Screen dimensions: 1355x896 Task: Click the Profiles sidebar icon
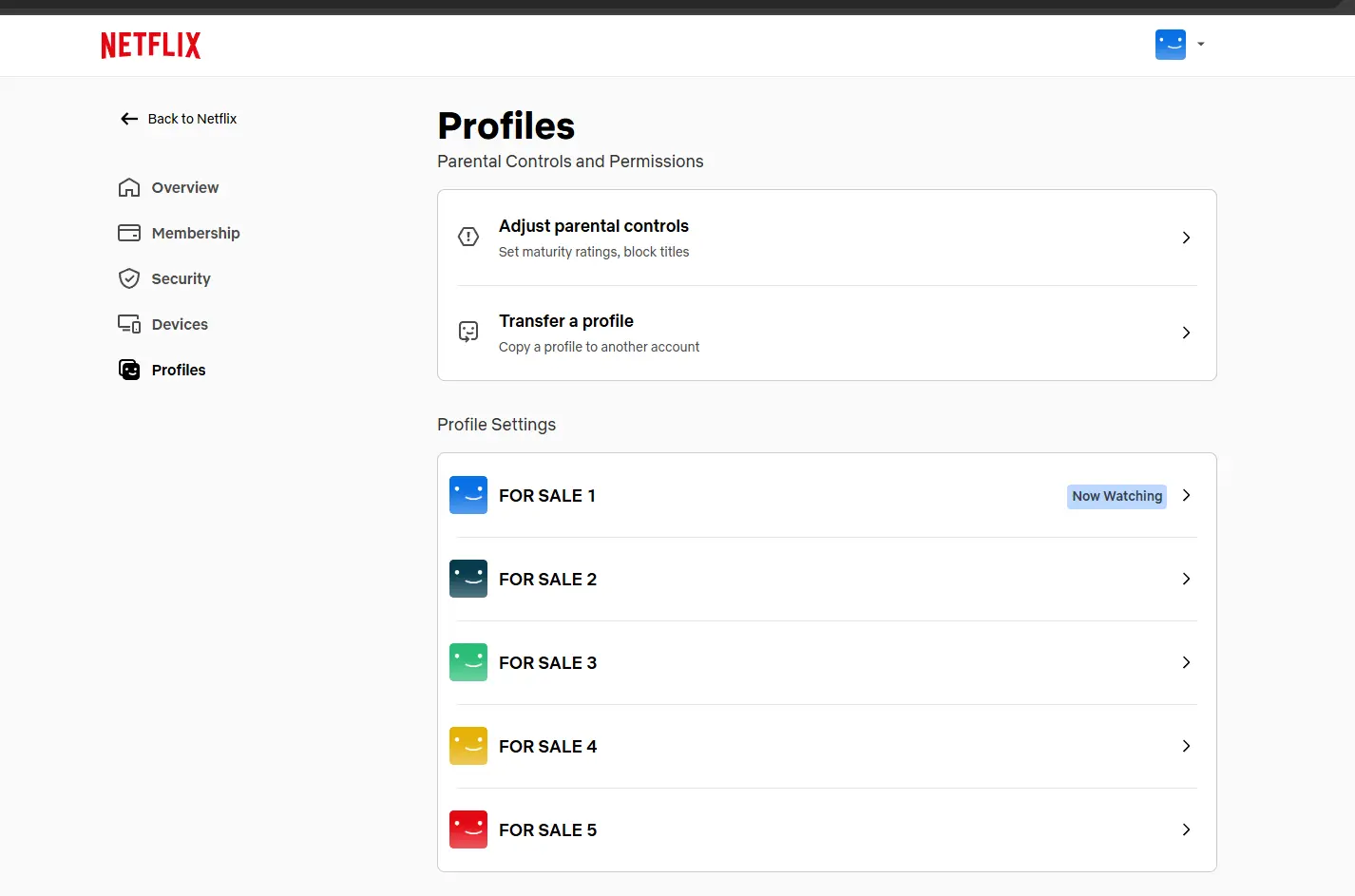[129, 370]
